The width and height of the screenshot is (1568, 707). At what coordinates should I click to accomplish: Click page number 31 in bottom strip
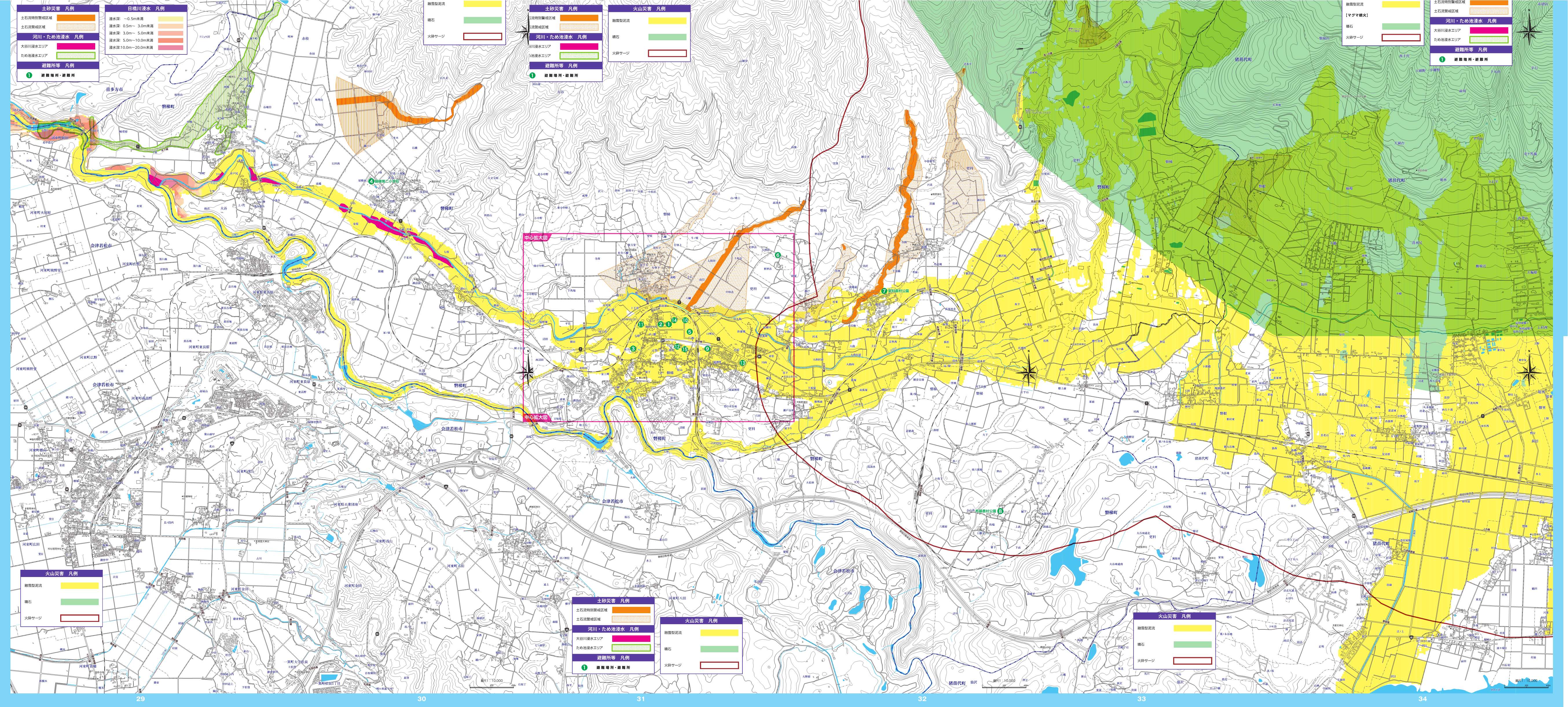coord(641,699)
